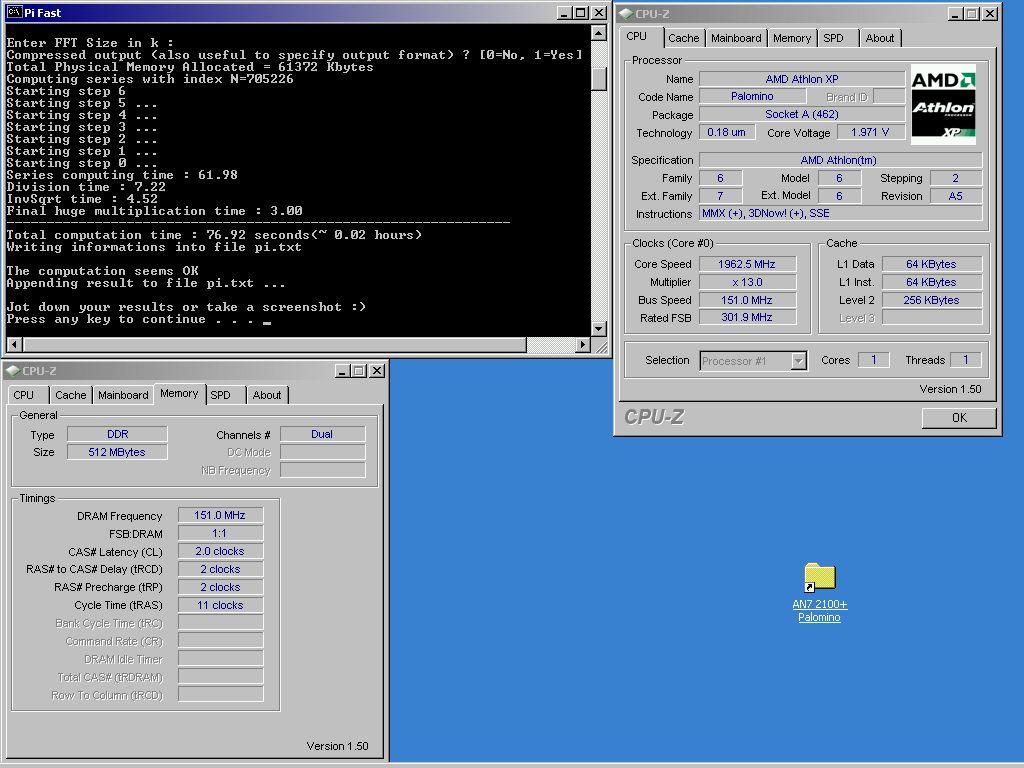Switch to the Cache tab in the right CPU-Z window

coord(683,38)
